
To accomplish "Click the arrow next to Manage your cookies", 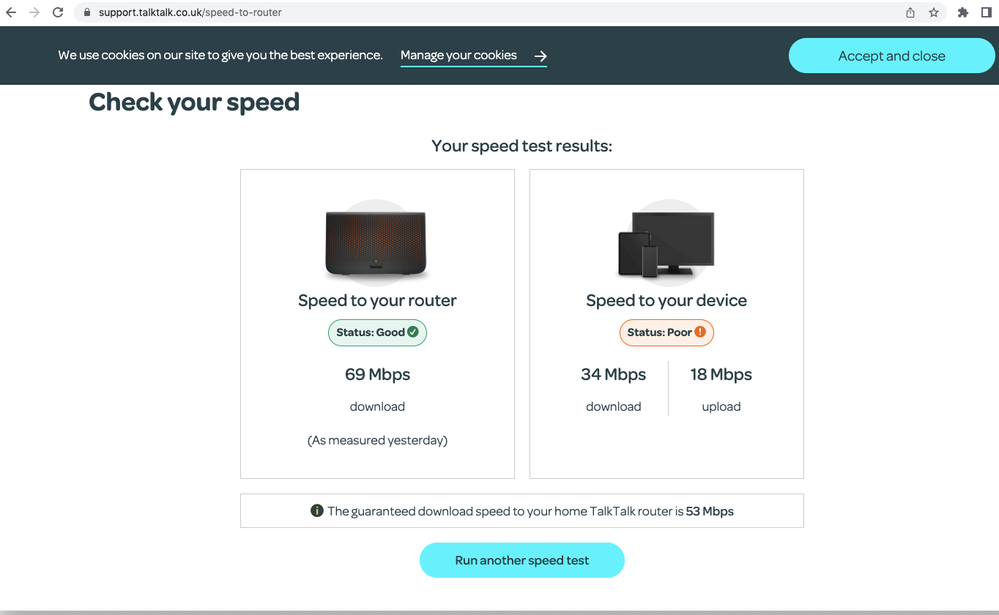I will point(541,57).
